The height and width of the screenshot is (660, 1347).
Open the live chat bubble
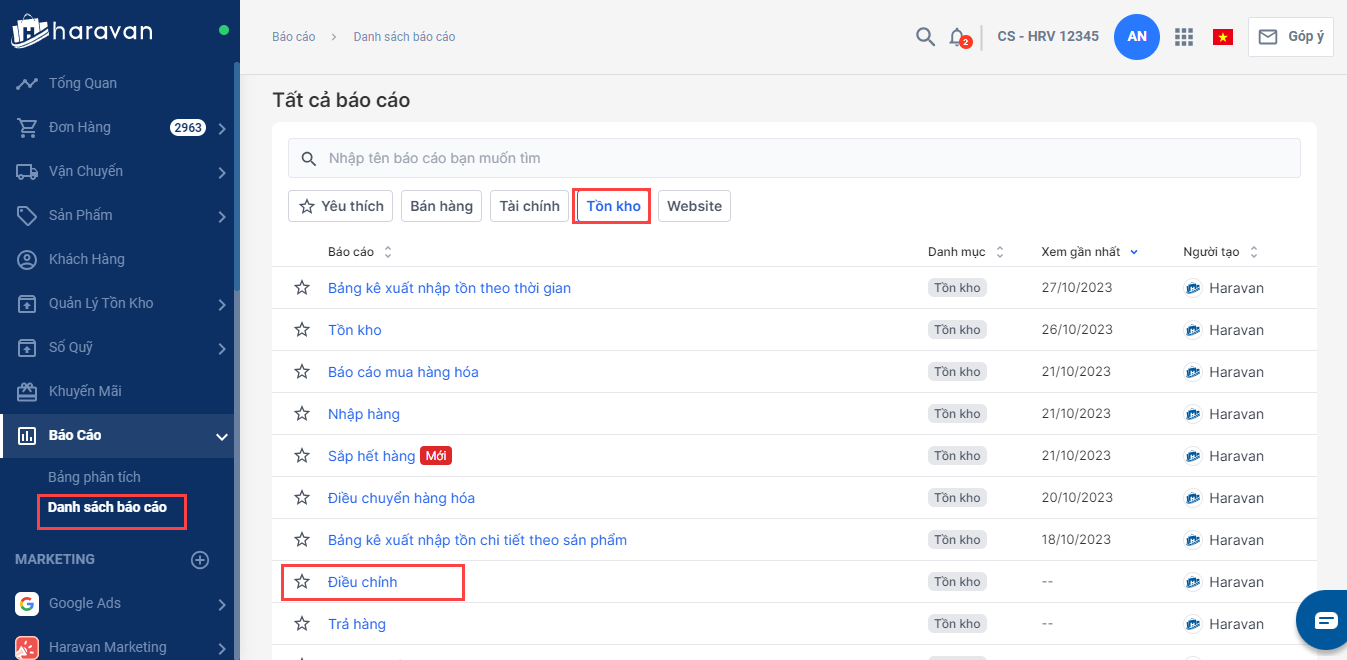click(x=1325, y=620)
